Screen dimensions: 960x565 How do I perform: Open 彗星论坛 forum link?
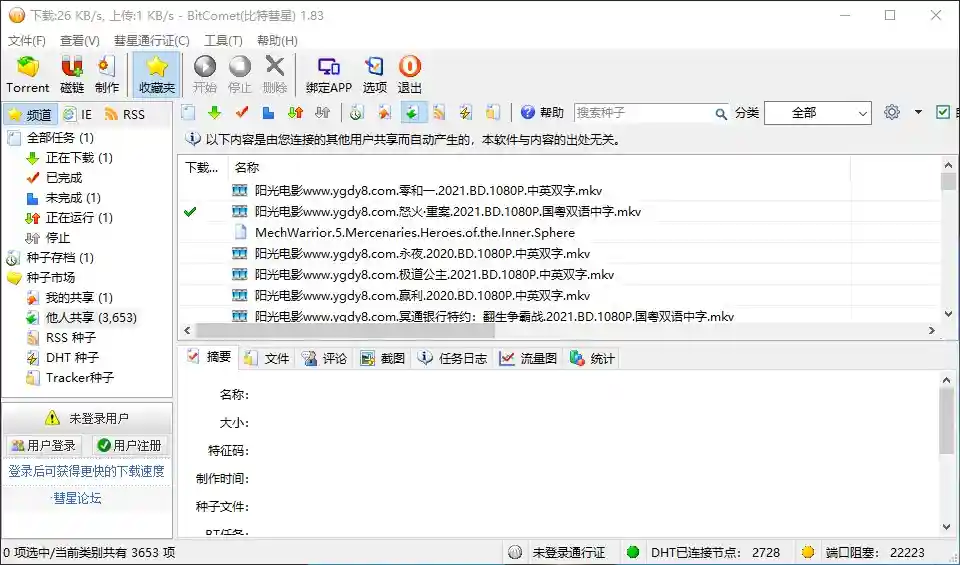coord(77,498)
